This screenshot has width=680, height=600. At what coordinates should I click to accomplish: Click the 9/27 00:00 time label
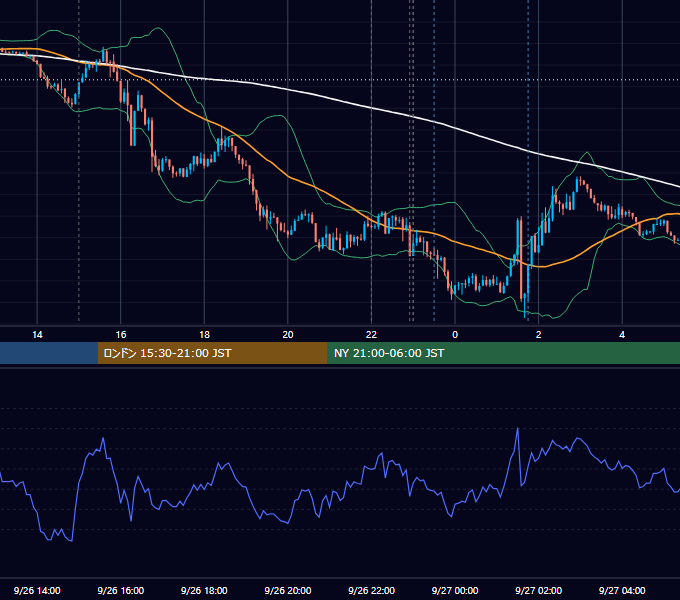click(x=455, y=590)
